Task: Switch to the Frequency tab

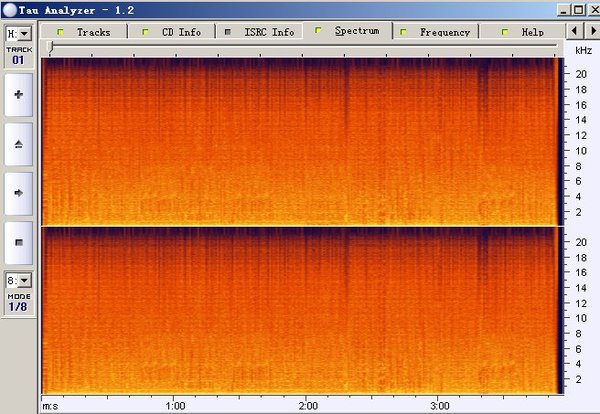Action: click(436, 32)
